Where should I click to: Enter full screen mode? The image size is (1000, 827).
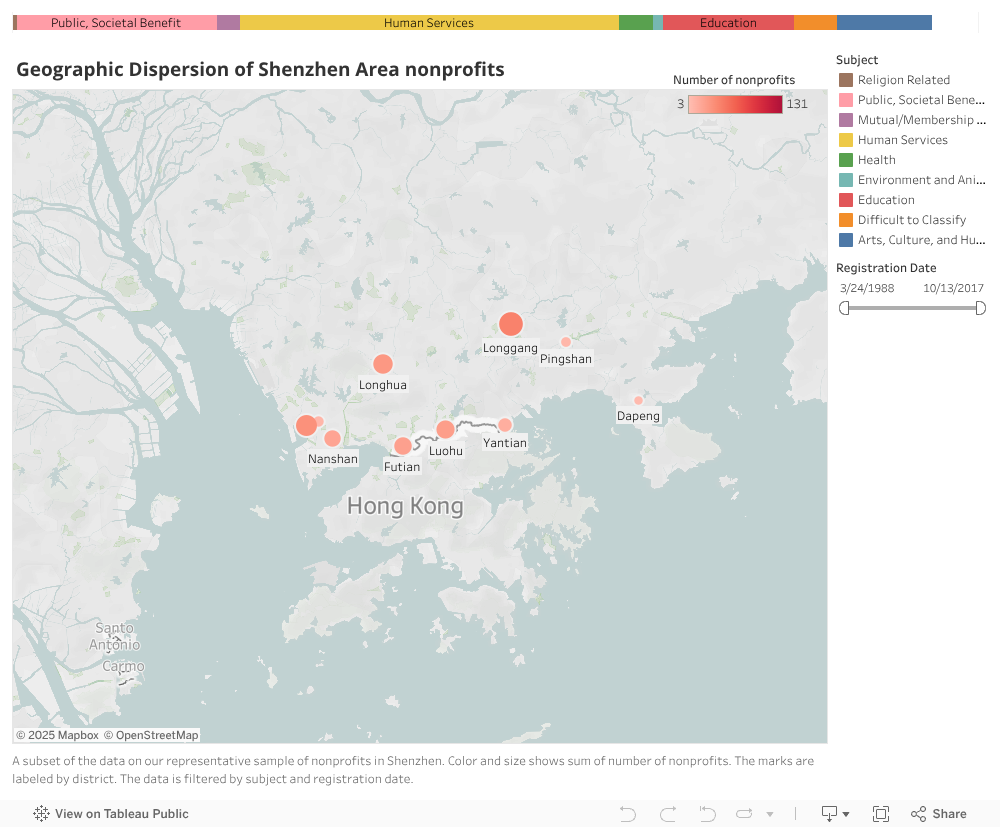881,813
